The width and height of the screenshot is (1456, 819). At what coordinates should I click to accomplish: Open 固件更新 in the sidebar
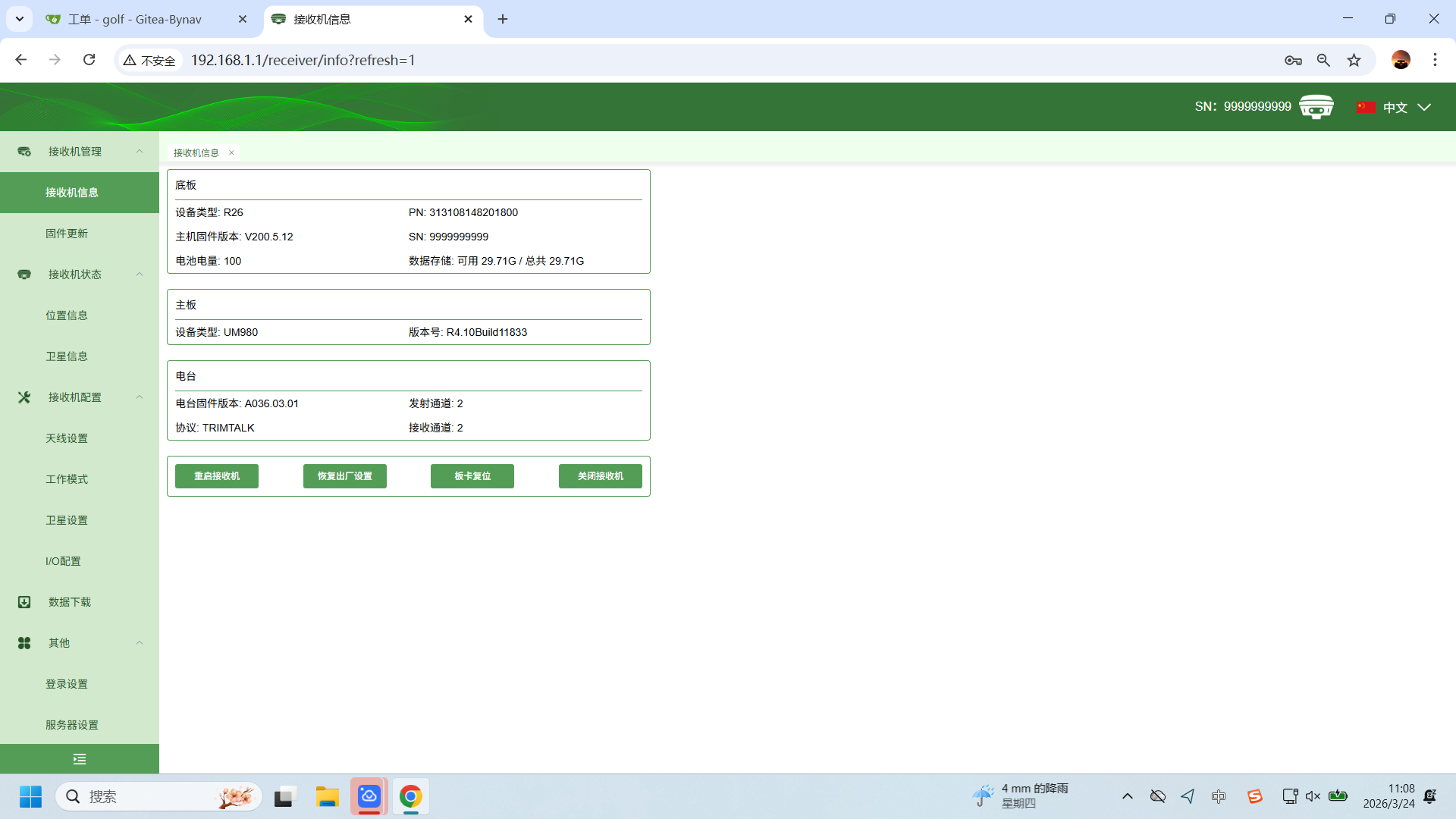click(80, 234)
